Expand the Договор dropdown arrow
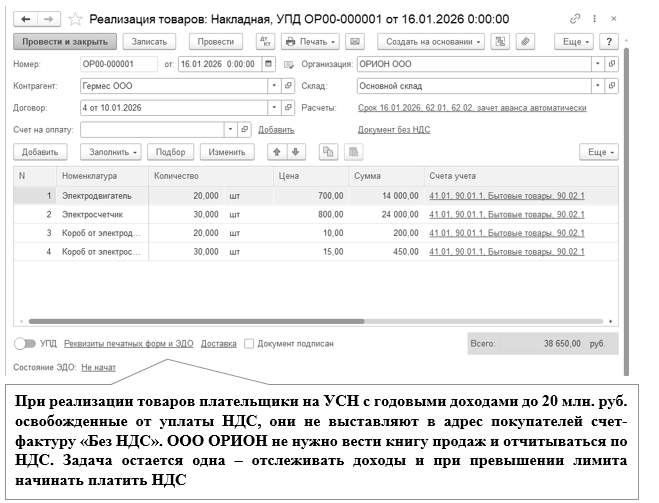Viewport: 659px width, 503px height. pos(274,108)
